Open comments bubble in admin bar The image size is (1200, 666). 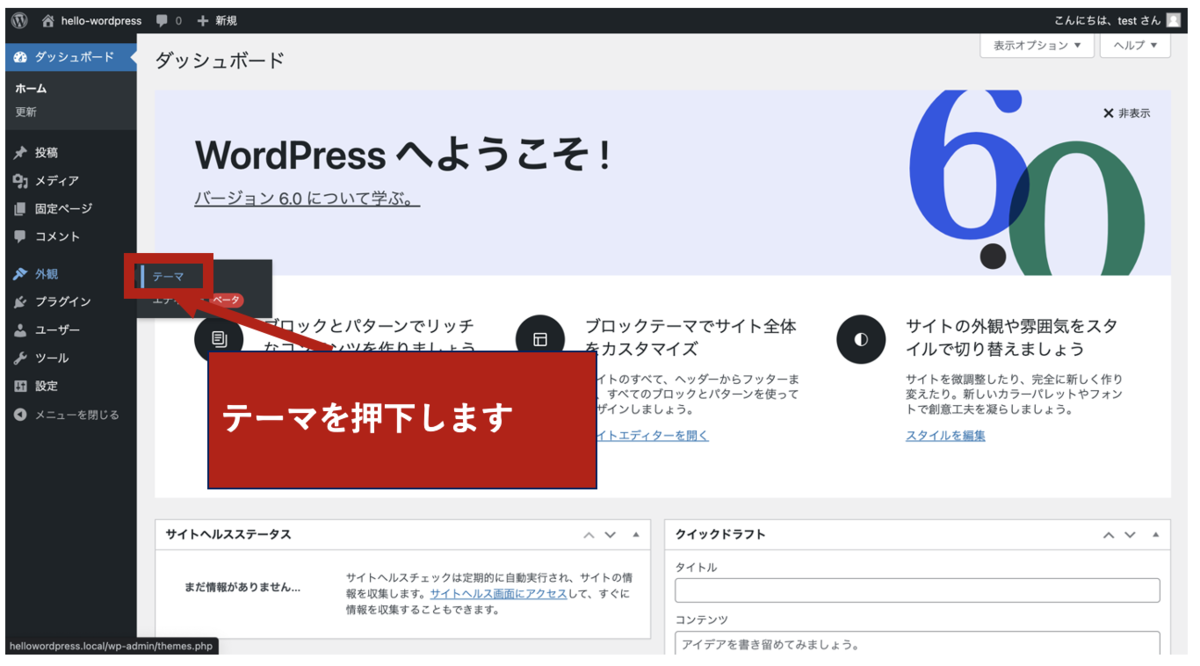pos(162,21)
